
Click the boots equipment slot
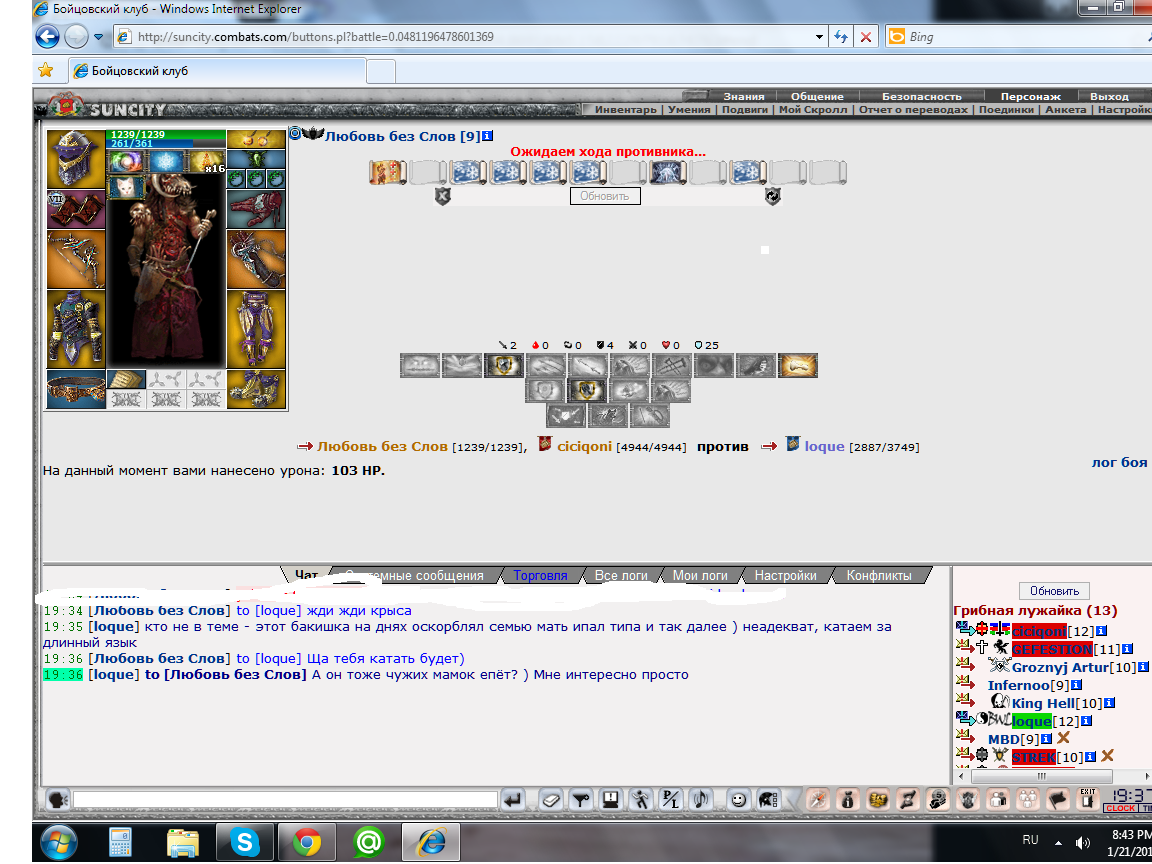click(x=256, y=389)
